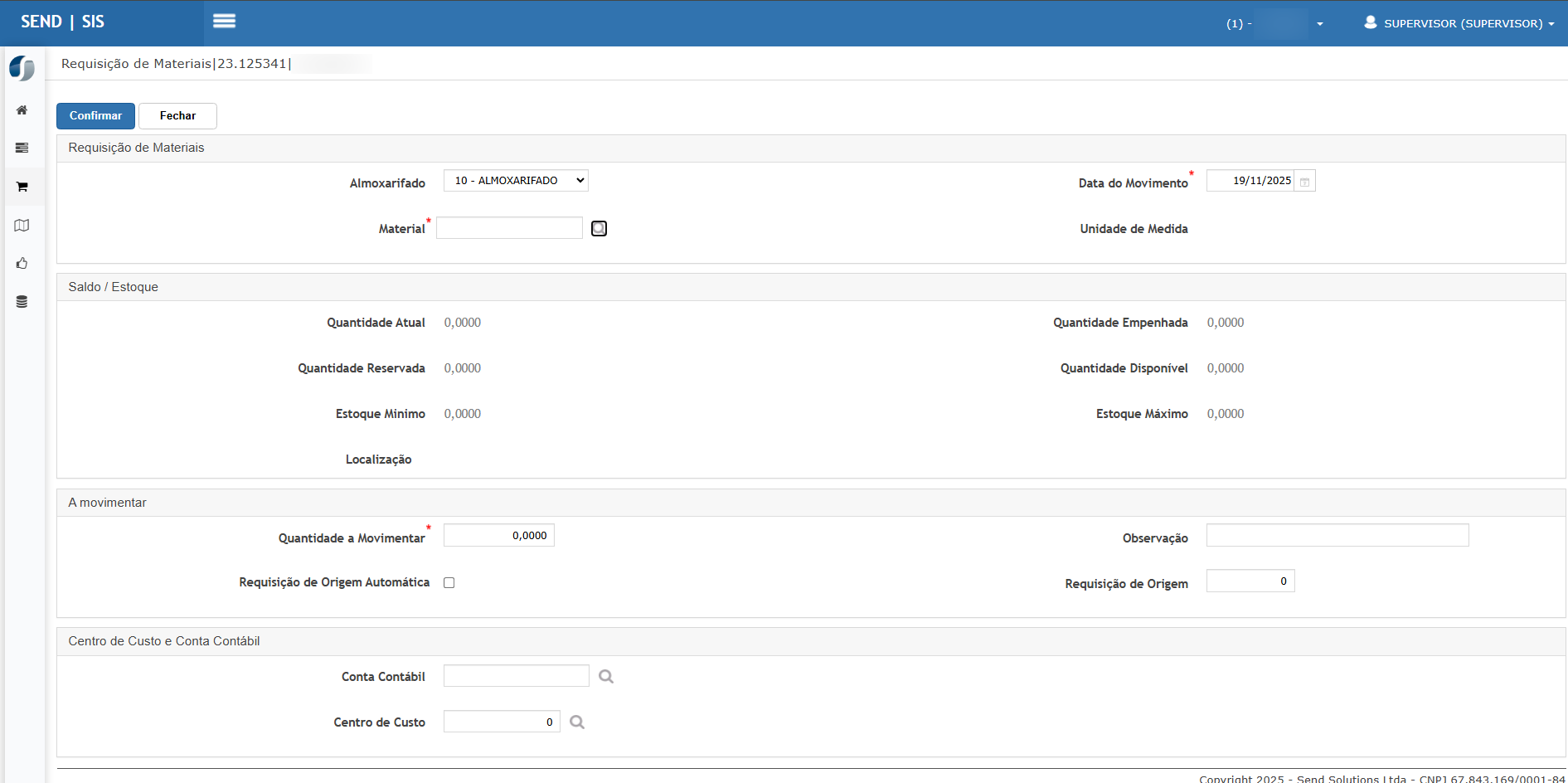The image size is (1568, 783).
Task: Expand the Almoxarifado dropdown
Action: pyautogui.click(x=516, y=181)
